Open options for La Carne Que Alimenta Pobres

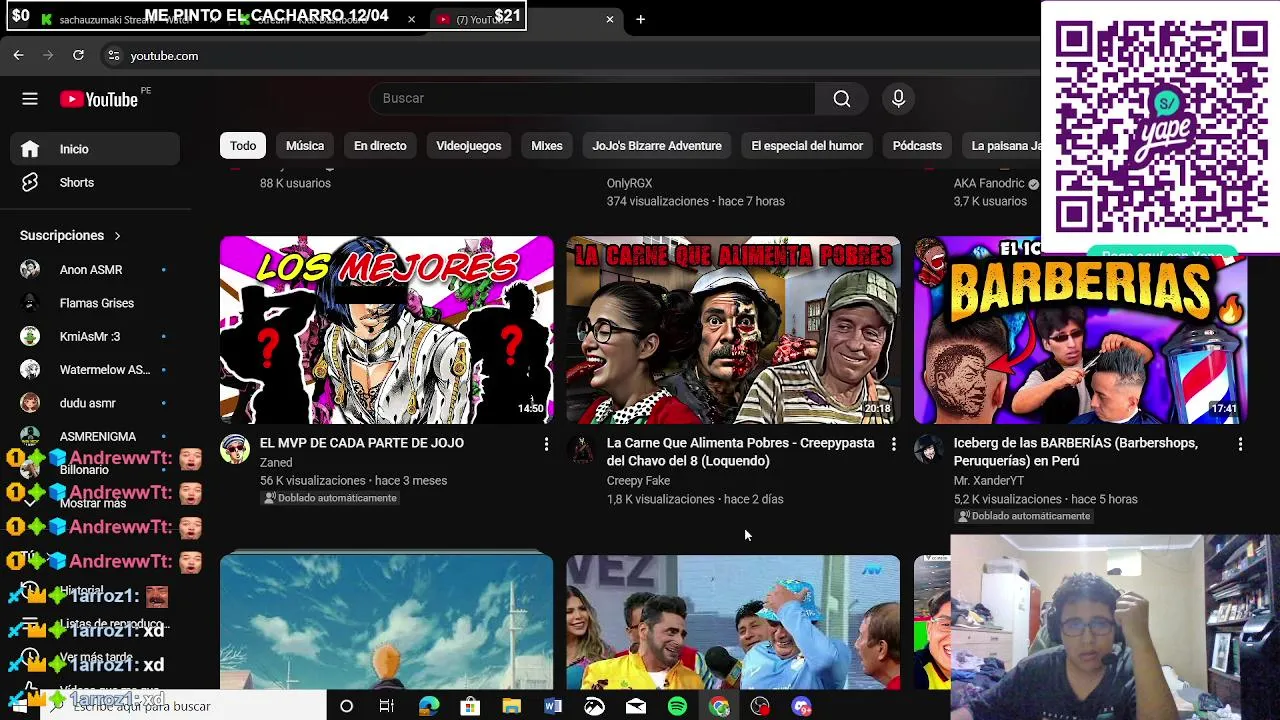click(893, 444)
